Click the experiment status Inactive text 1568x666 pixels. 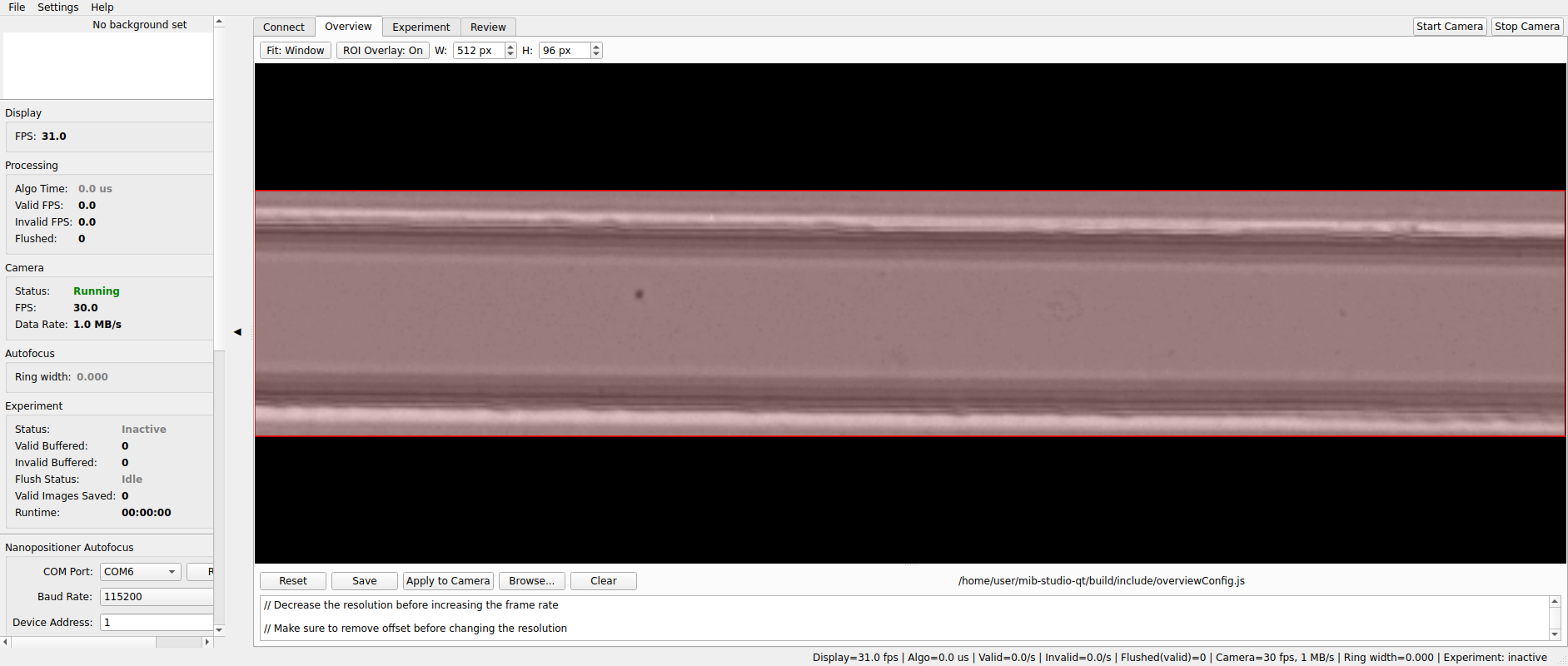[x=144, y=430]
